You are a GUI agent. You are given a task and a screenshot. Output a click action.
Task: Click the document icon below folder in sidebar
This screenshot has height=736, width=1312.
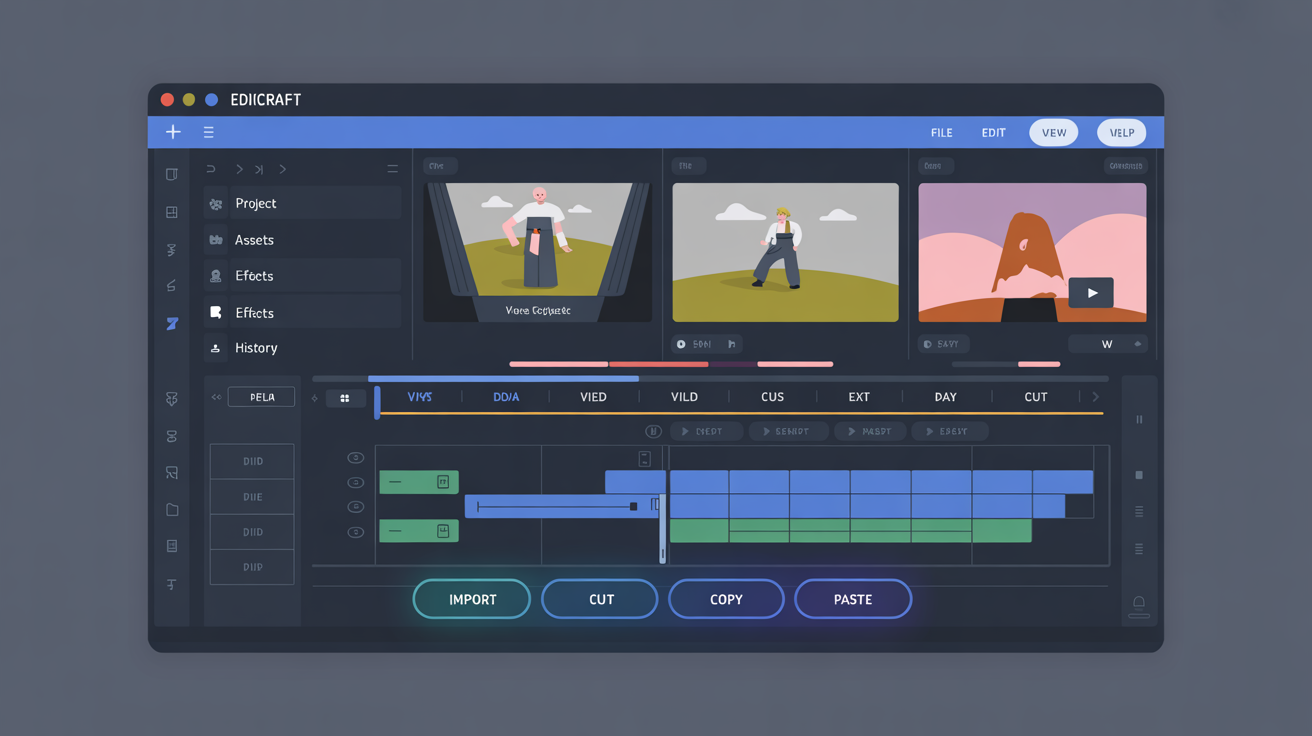tap(172, 546)
